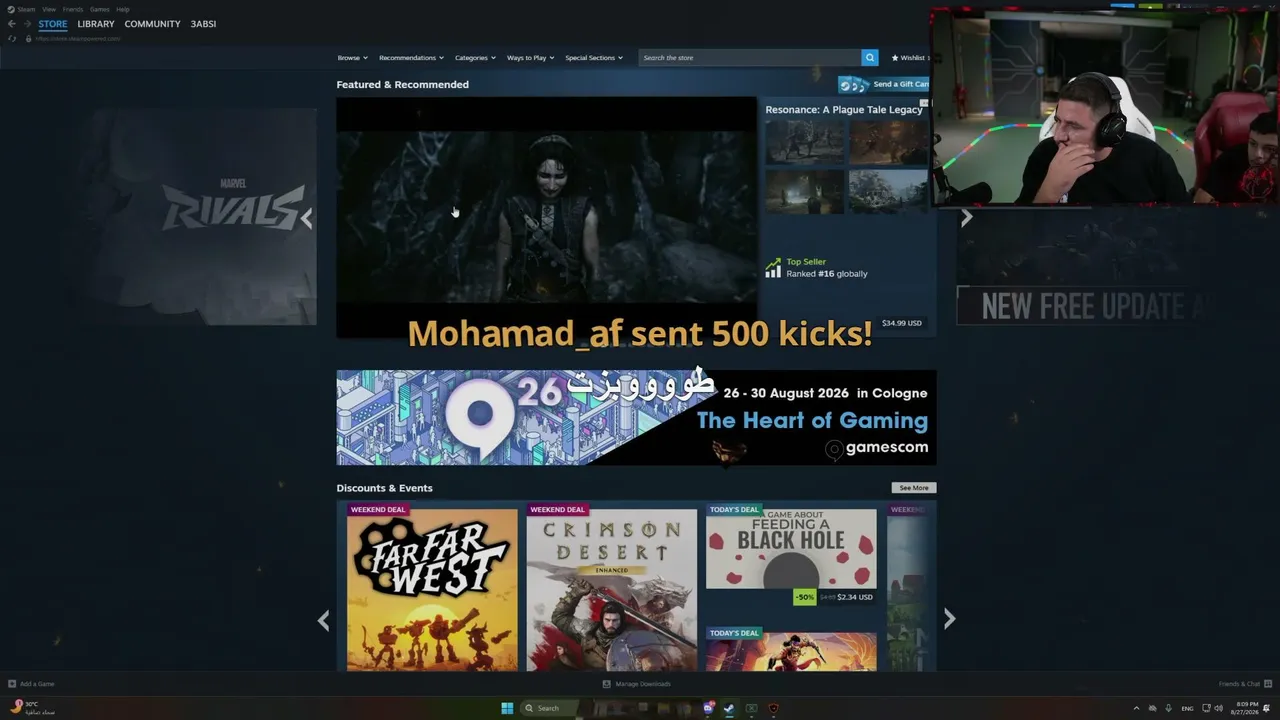This screenshot has height=720, width=1280.
Task: Click next arrow in Discounts & Events
Action: click(949, 620)
